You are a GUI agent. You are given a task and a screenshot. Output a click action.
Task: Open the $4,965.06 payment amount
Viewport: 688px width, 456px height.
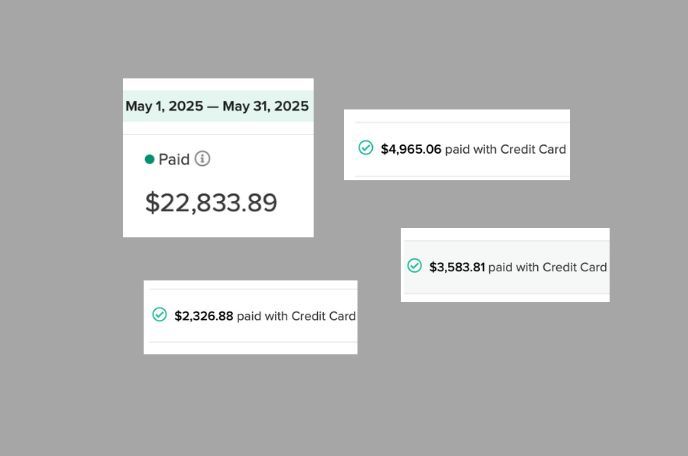point(411,149)
